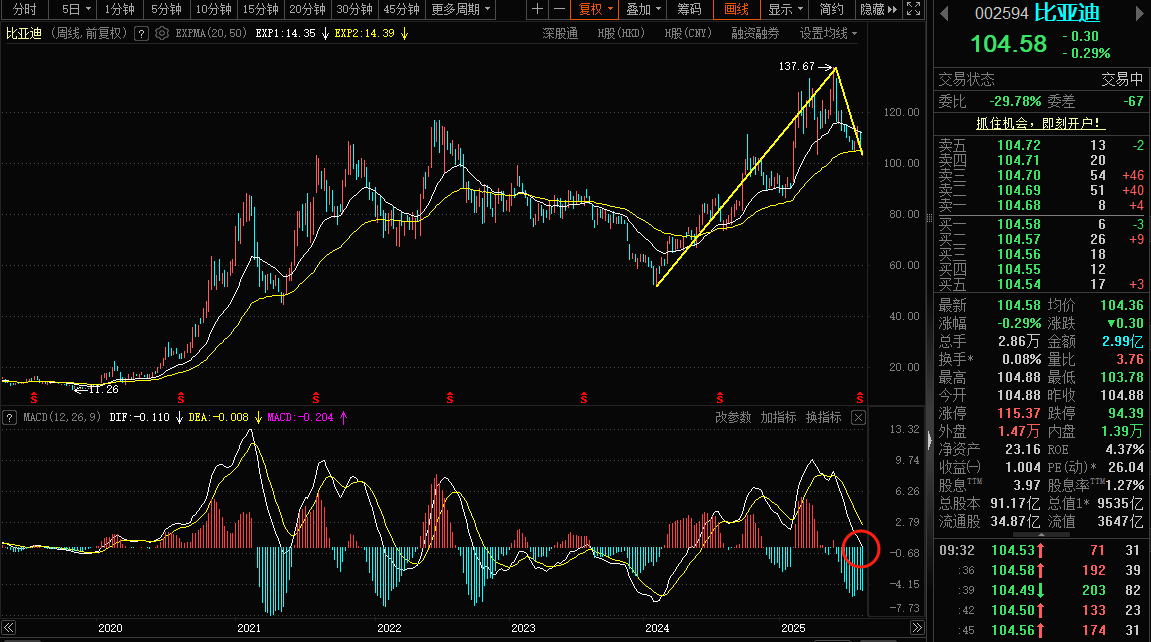Toggle the 简约 simple view
The height and width of the screenshot is (642, 1151).
(x=832, y=10)
